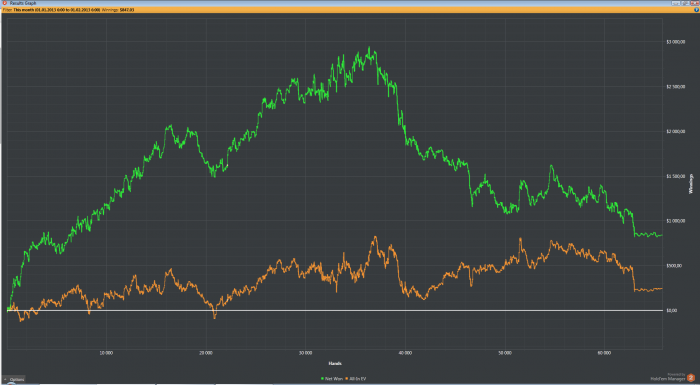Open the Options panel at bottom left
Viewport: 700px width, 385px height.
(x=13, y=380)
